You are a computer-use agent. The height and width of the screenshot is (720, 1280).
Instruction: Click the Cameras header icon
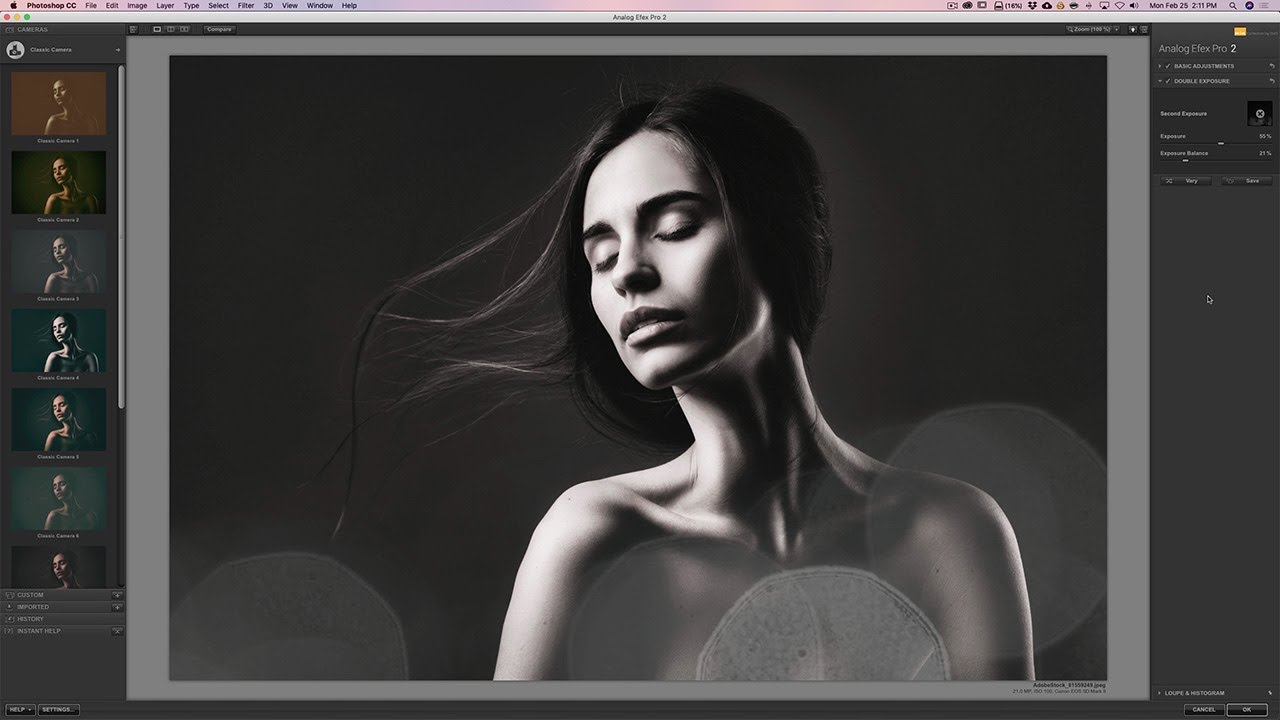pyautogui.click(x=10, y=29)
